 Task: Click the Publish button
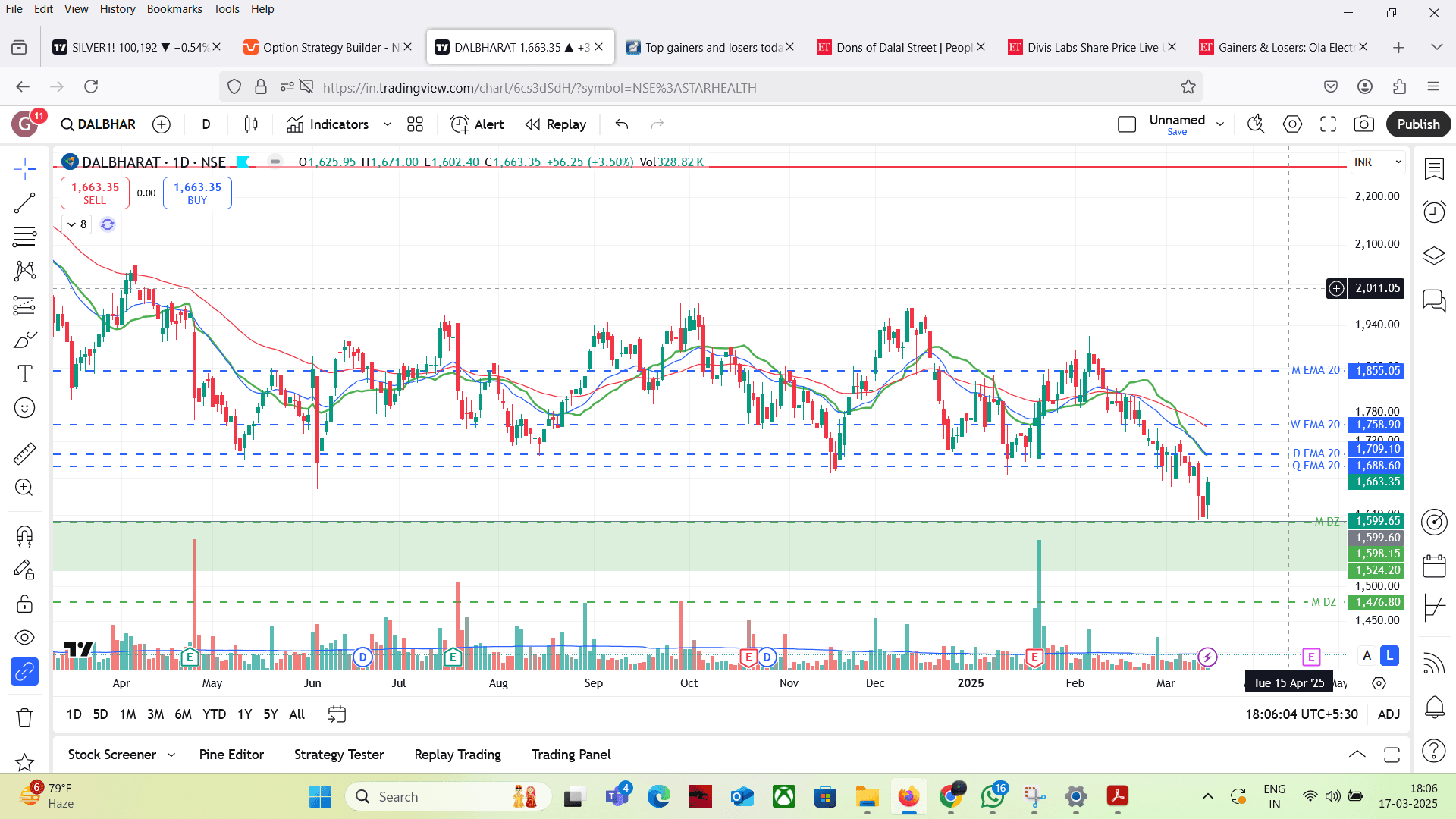[x=1418, y=124]
